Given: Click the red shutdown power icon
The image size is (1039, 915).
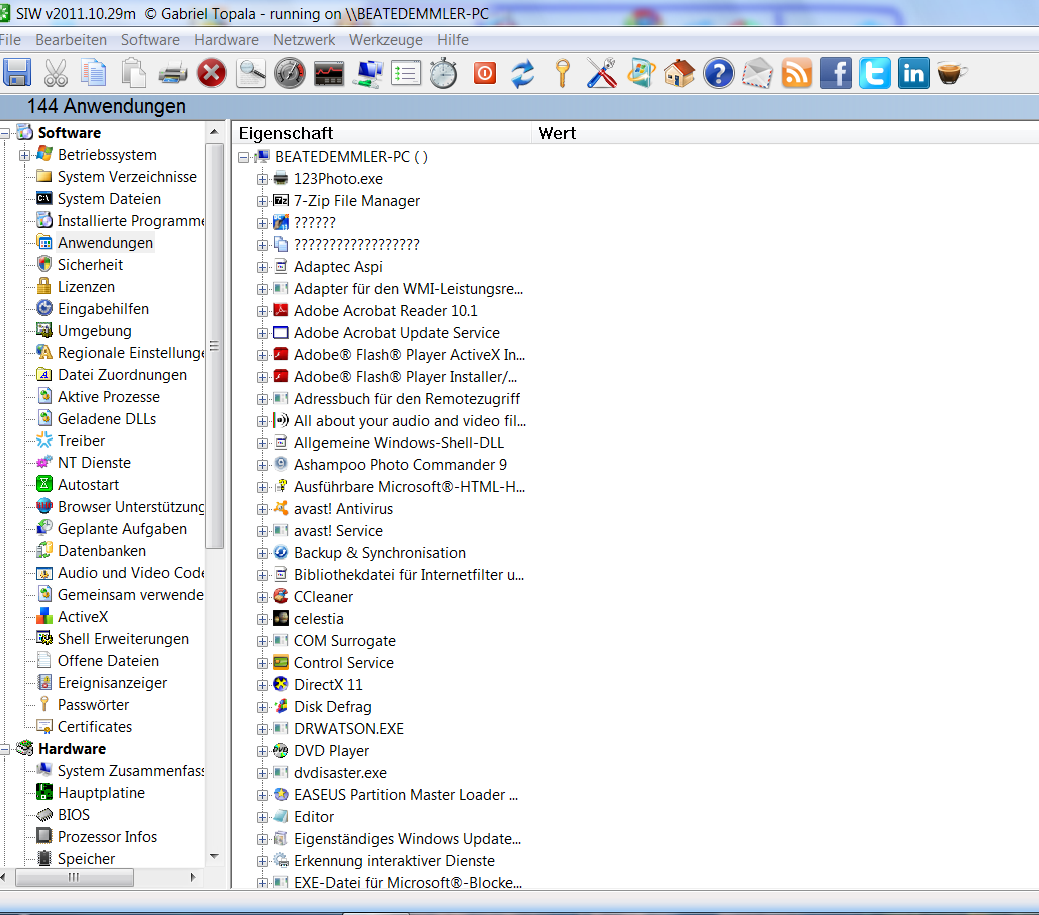Looking at the screenshot, I should (x=485, y=73).
